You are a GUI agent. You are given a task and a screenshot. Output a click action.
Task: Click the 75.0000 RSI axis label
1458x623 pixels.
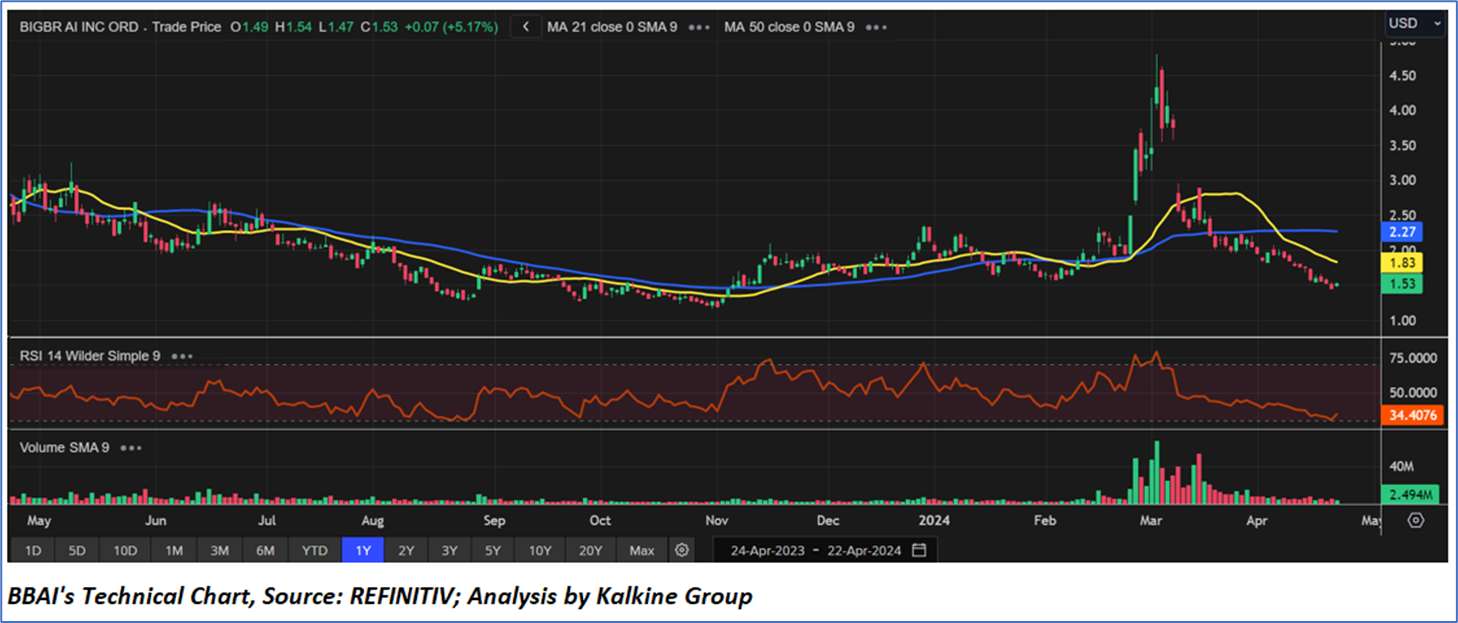pos(1411,358)
